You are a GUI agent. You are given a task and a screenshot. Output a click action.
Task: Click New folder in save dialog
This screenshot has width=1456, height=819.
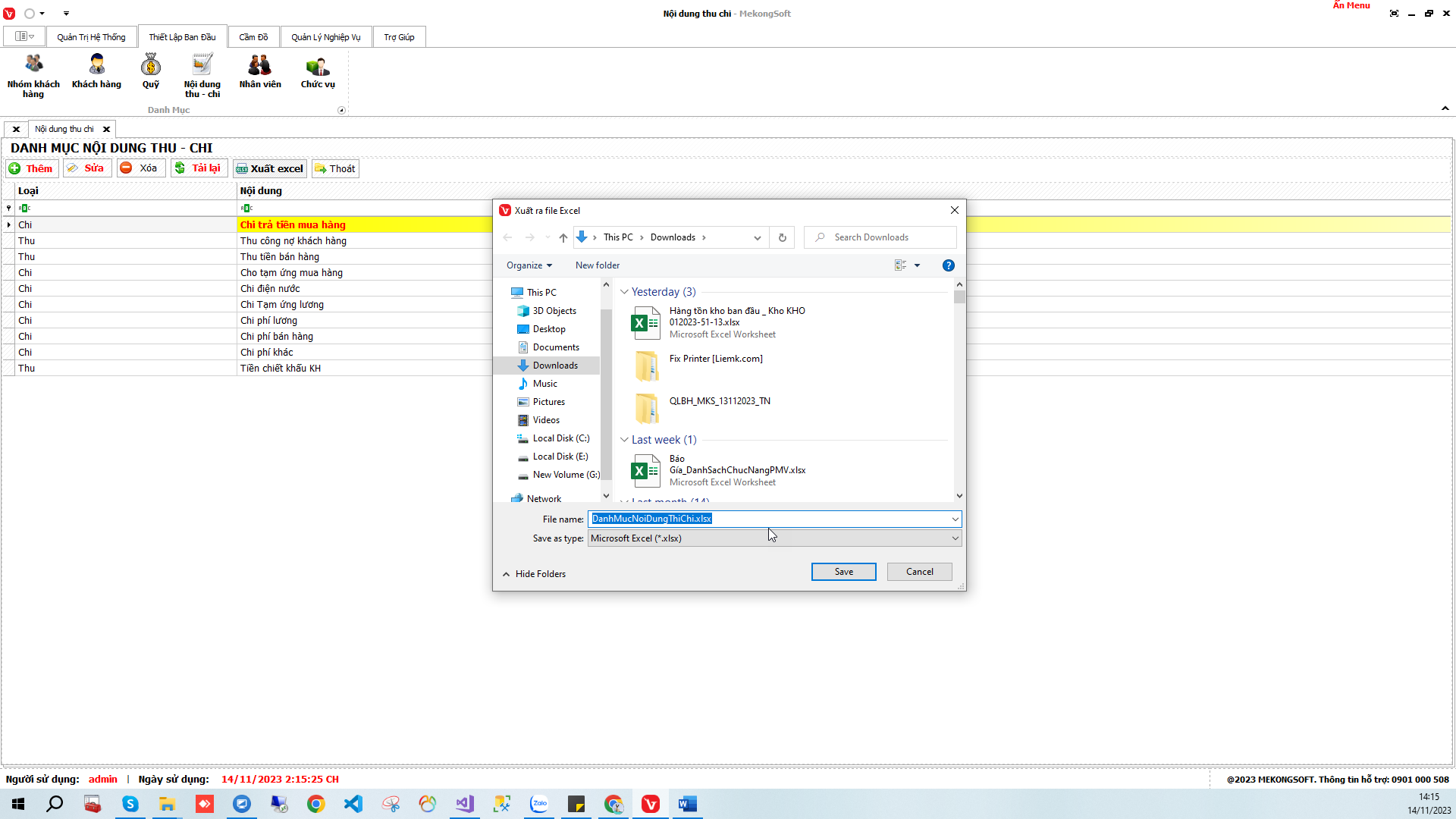(598, 265)
